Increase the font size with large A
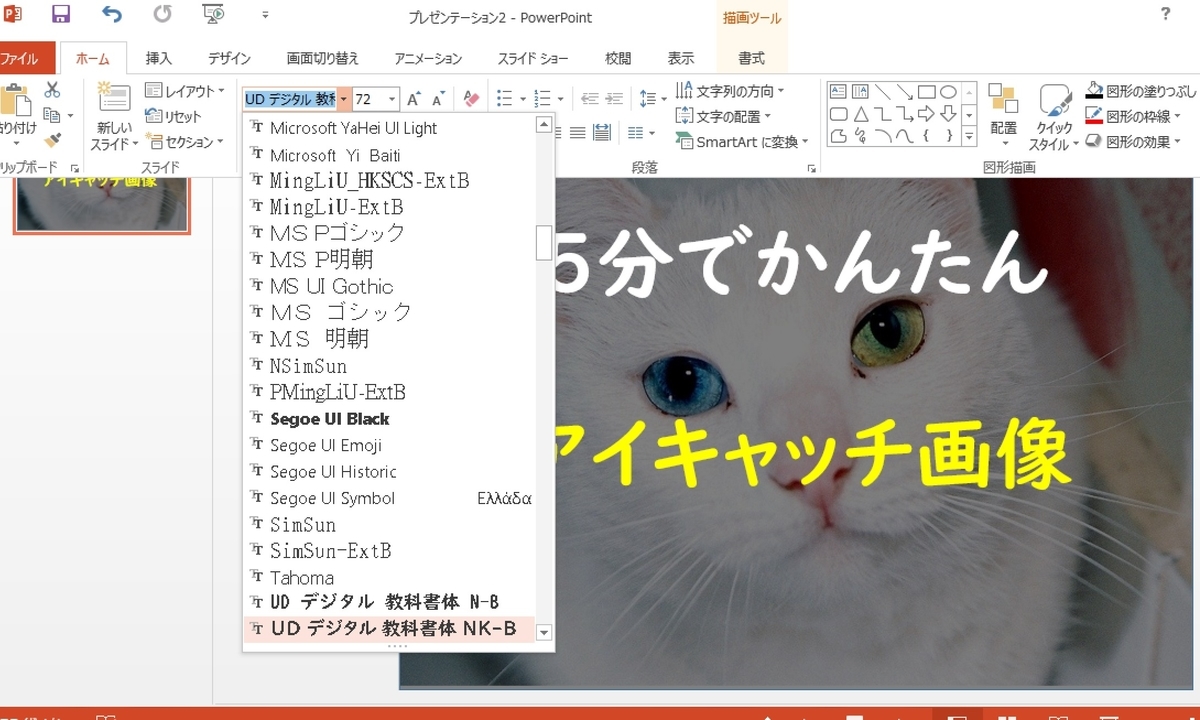 (x=412, y=99)
